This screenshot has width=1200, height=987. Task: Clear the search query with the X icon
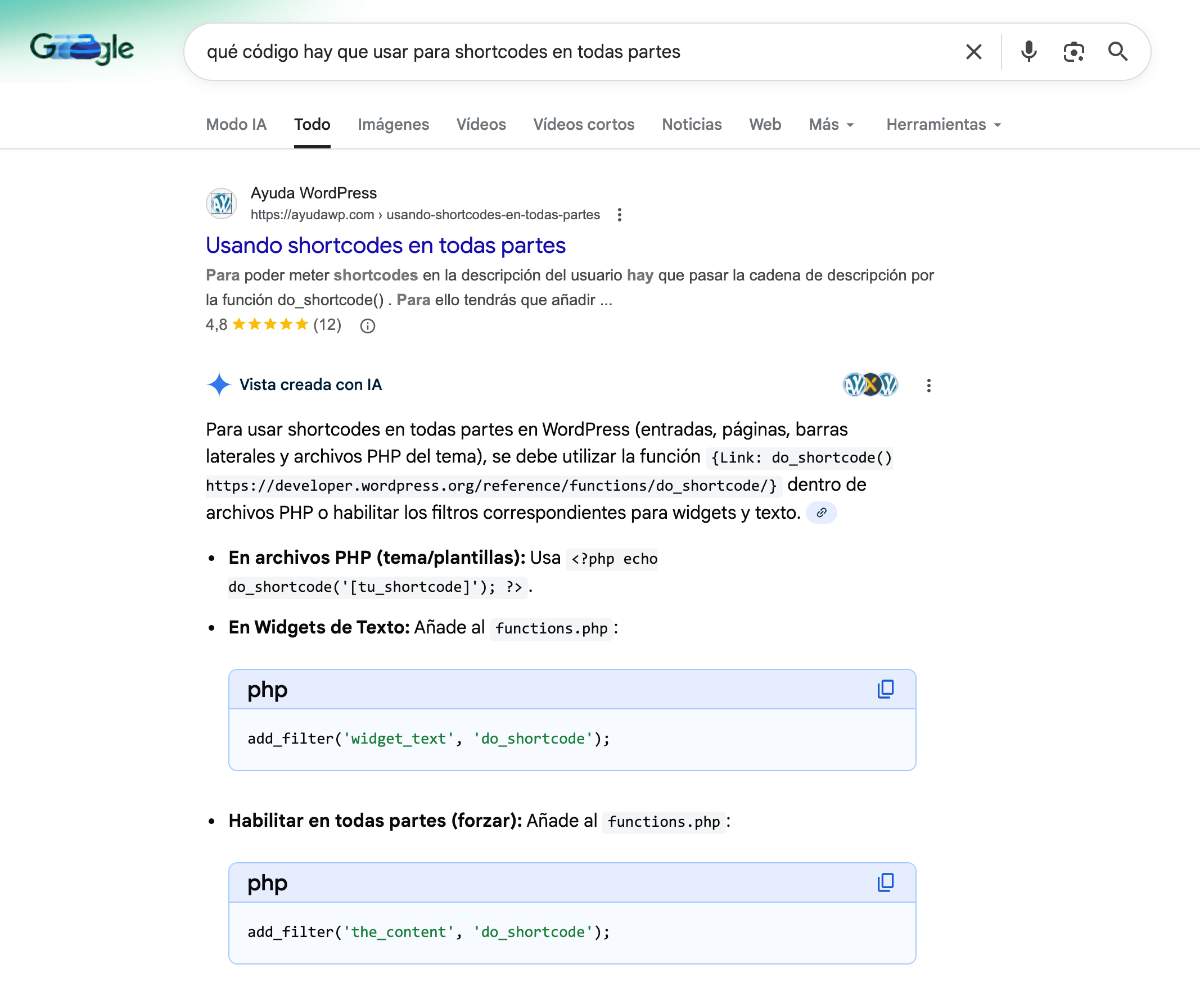click(972, 51)
